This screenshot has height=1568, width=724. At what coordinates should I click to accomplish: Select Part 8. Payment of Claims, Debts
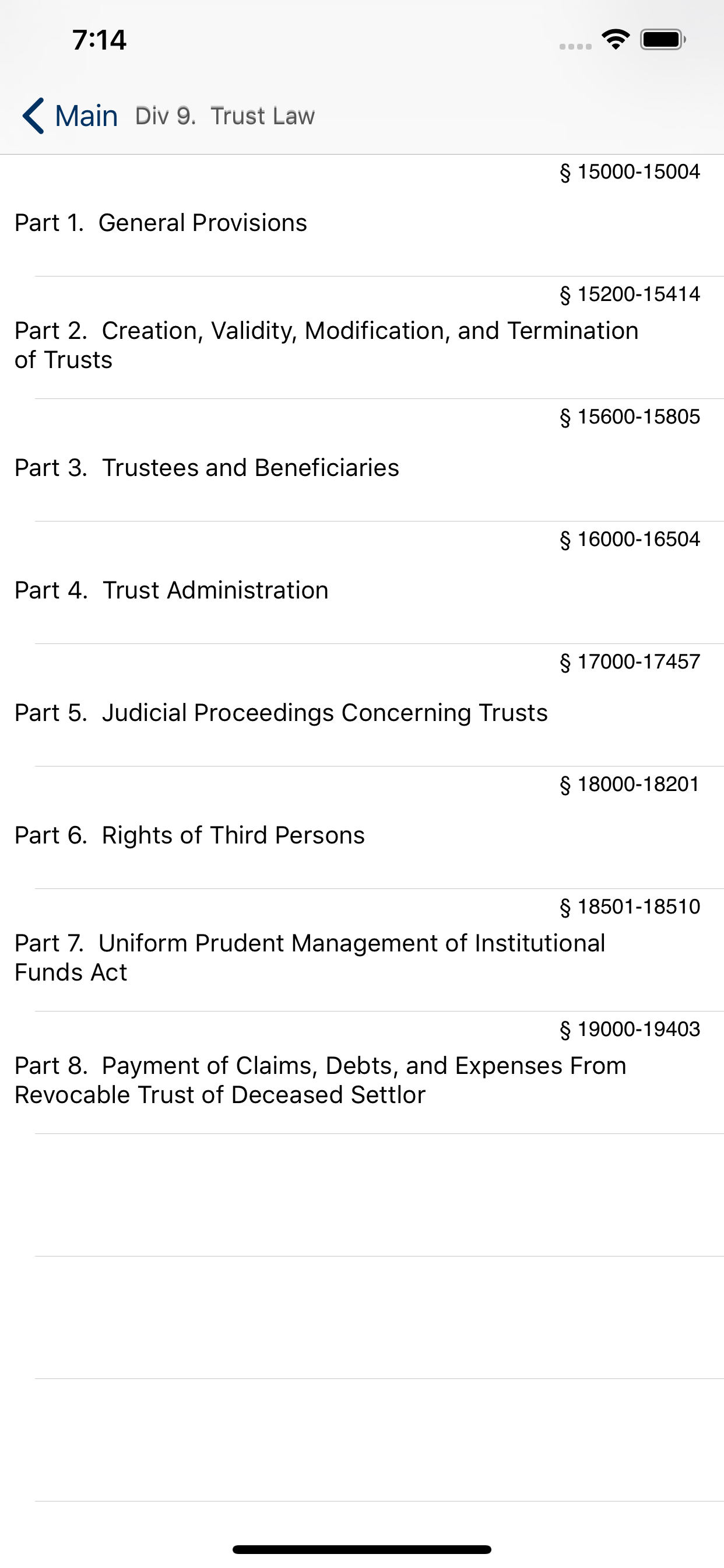[x=320, y=1080]
